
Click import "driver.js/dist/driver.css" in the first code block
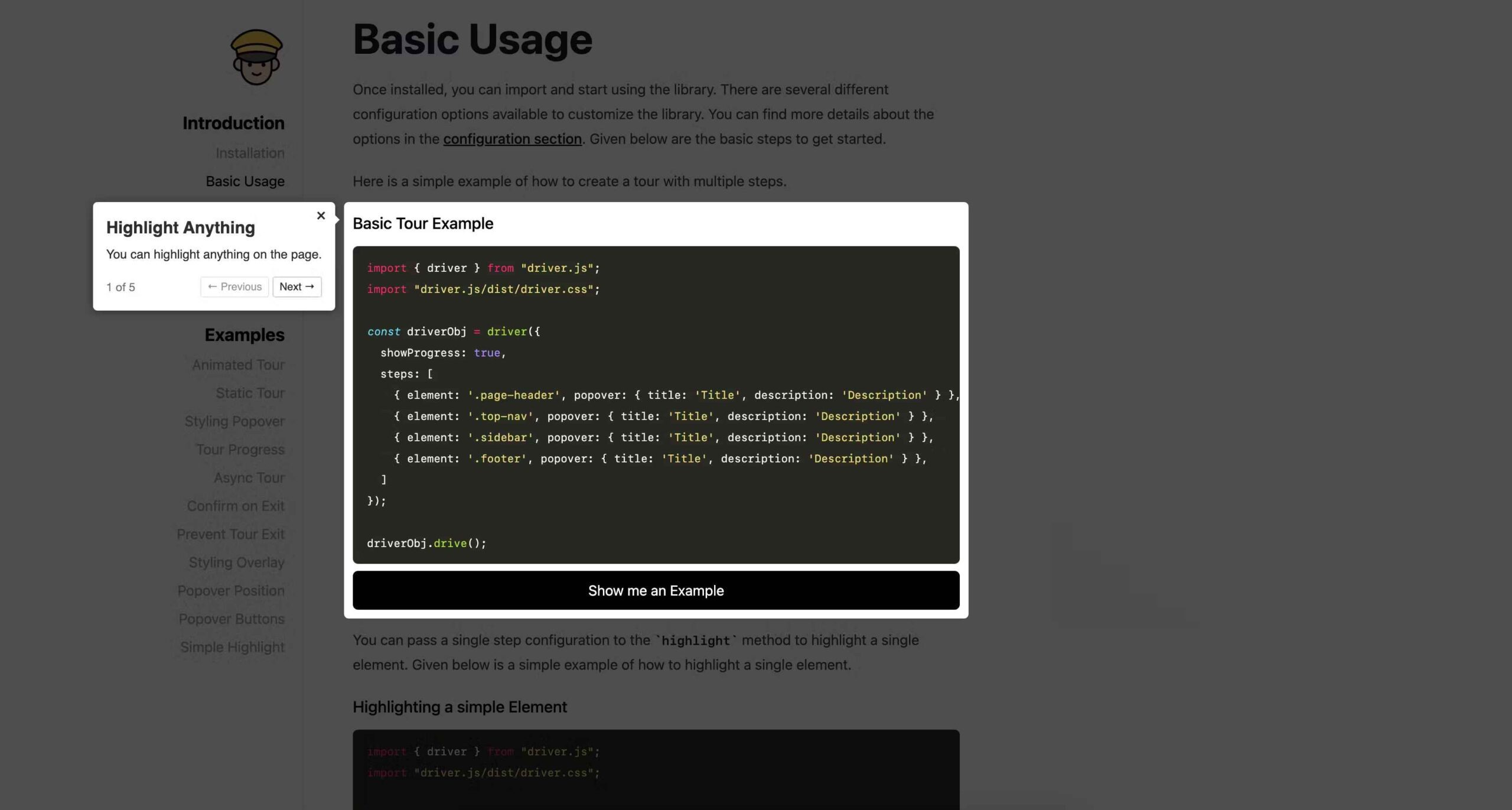(x=483, y=289)
